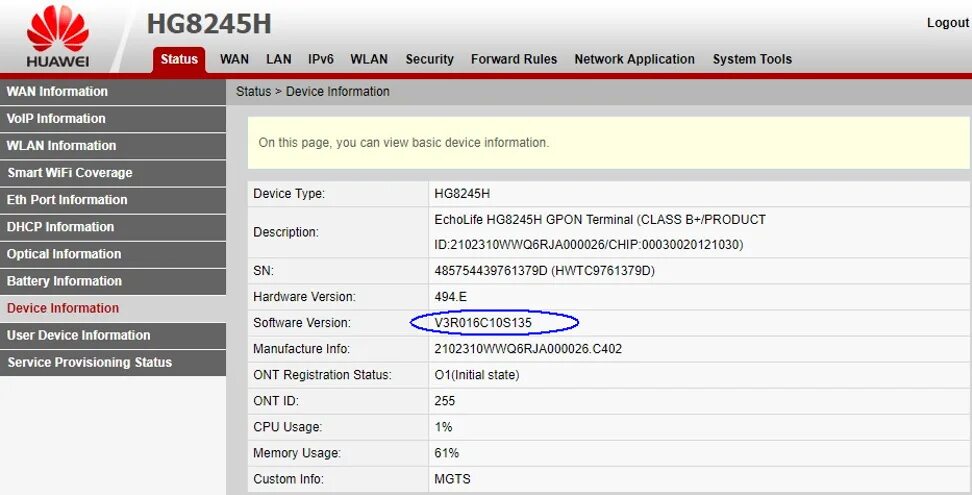This screenshot has width=972, height=495.
Task: Click the HG8245H model title in the header
Action: [209, 24]
